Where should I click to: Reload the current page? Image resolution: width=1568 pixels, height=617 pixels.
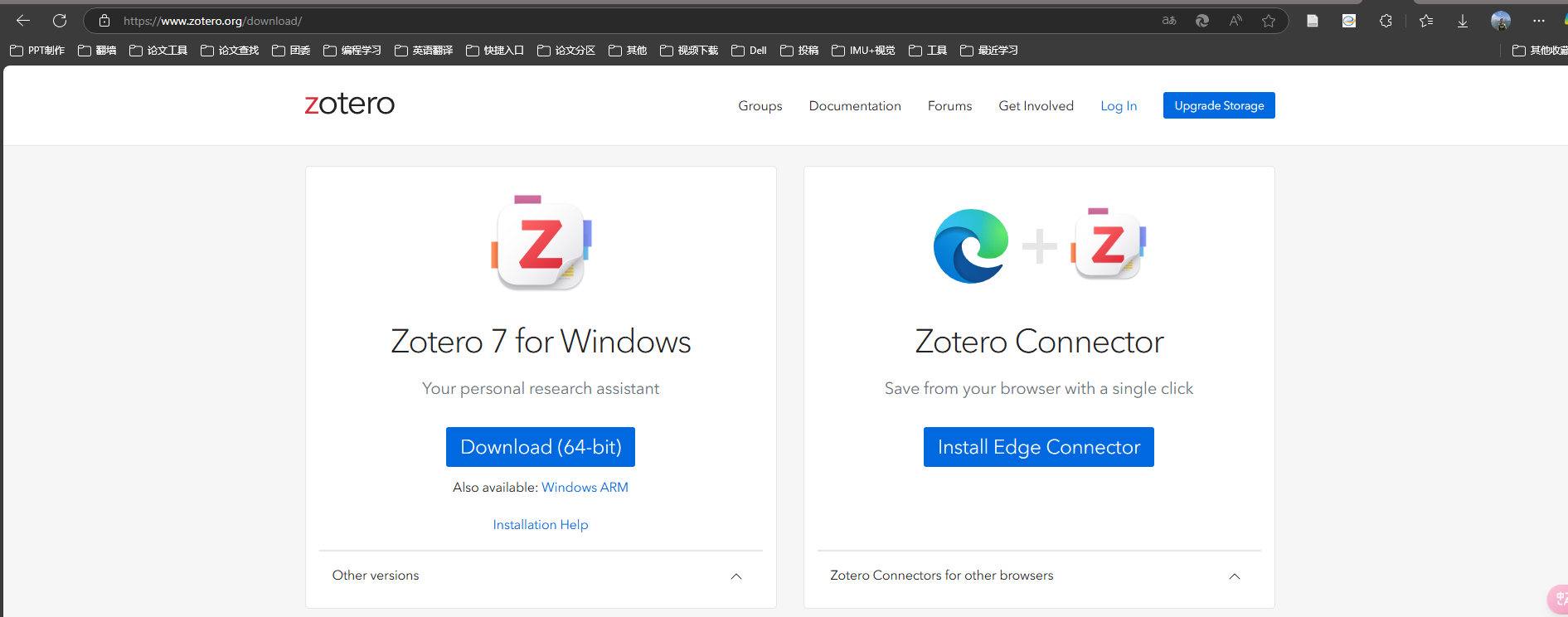pyautogui.click(x=60, y=21)
